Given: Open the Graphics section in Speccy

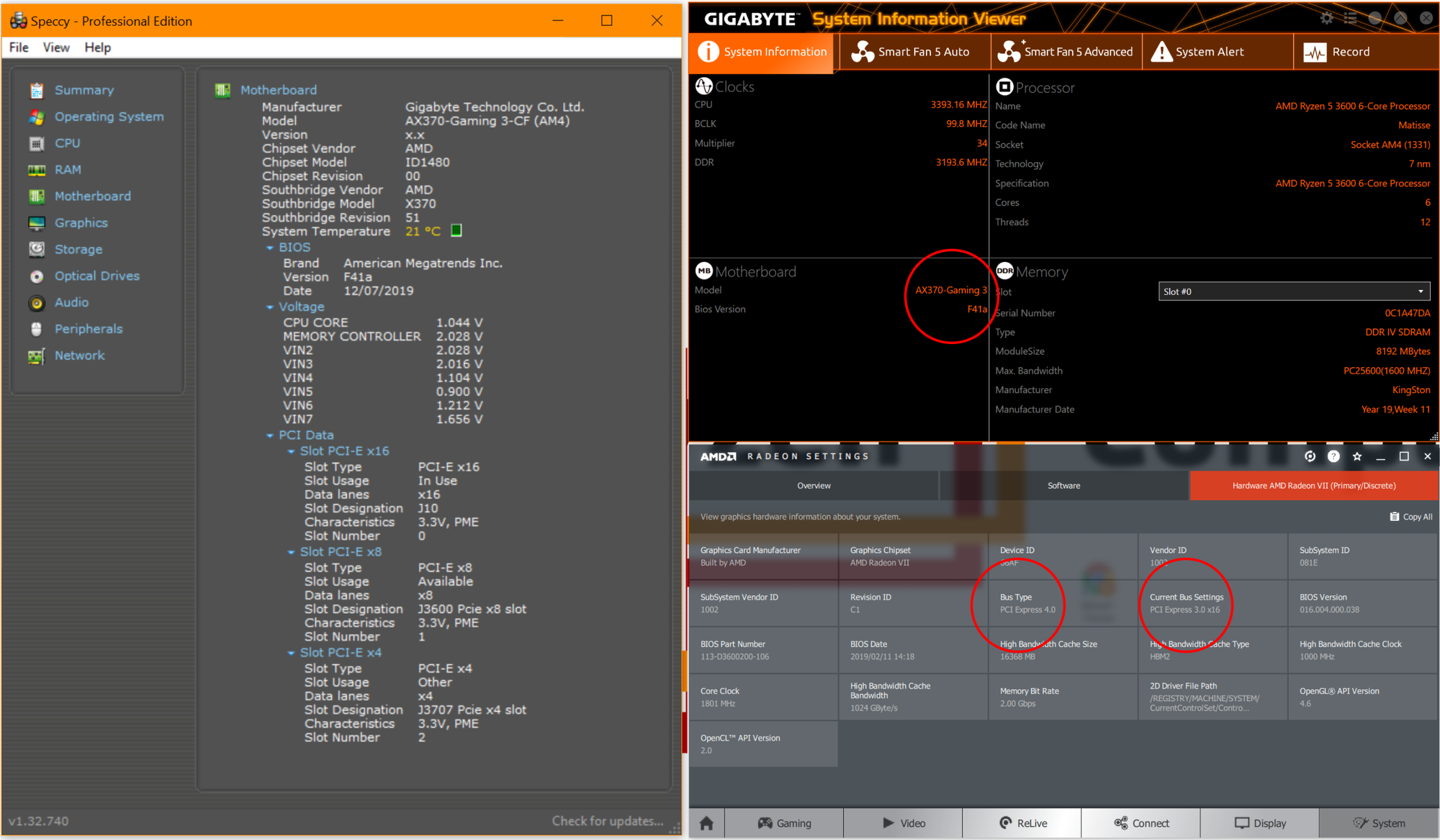Looking at the screenshot, I should 81,223.
